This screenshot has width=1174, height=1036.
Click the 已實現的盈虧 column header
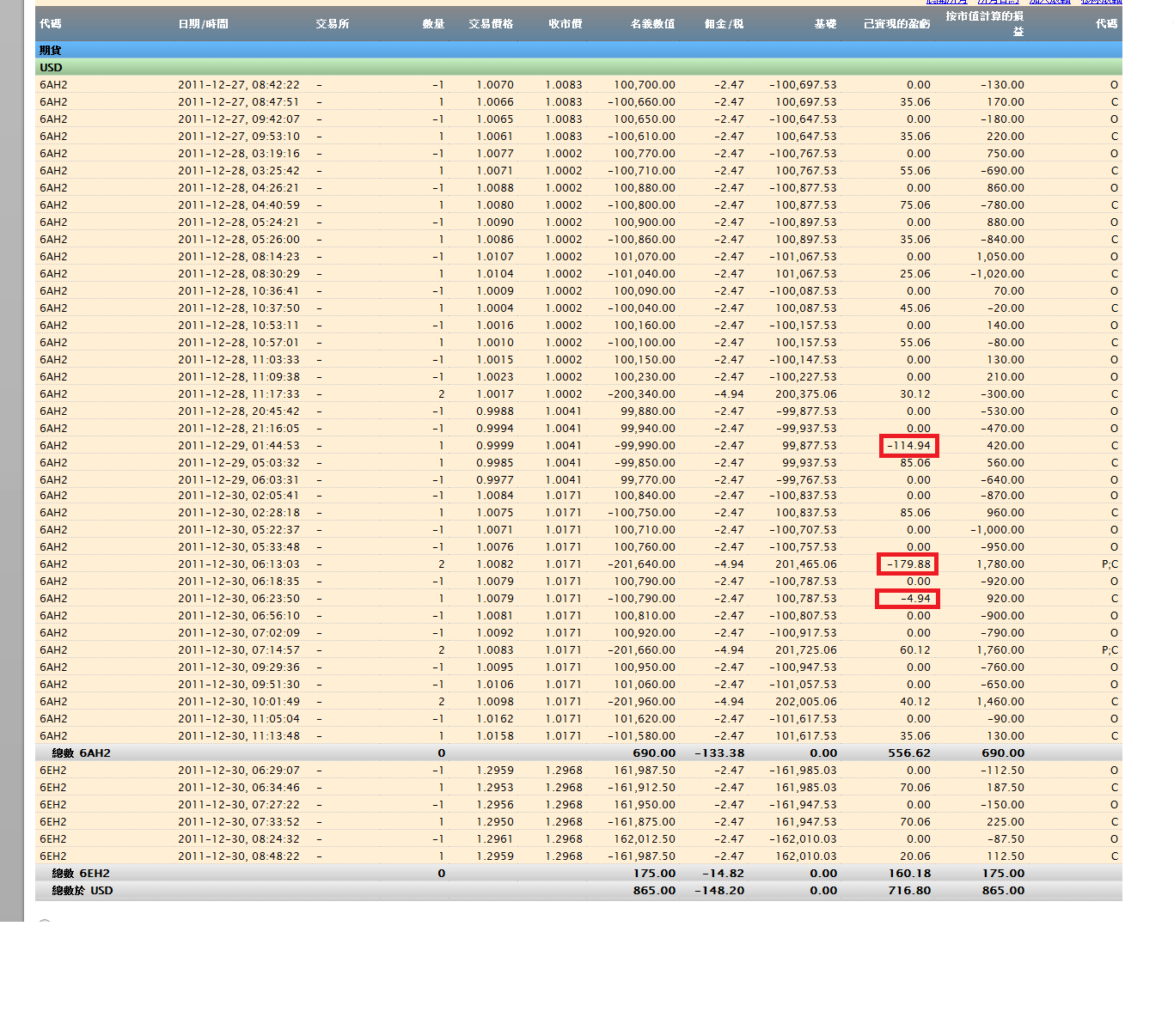[x=897, y=24]
